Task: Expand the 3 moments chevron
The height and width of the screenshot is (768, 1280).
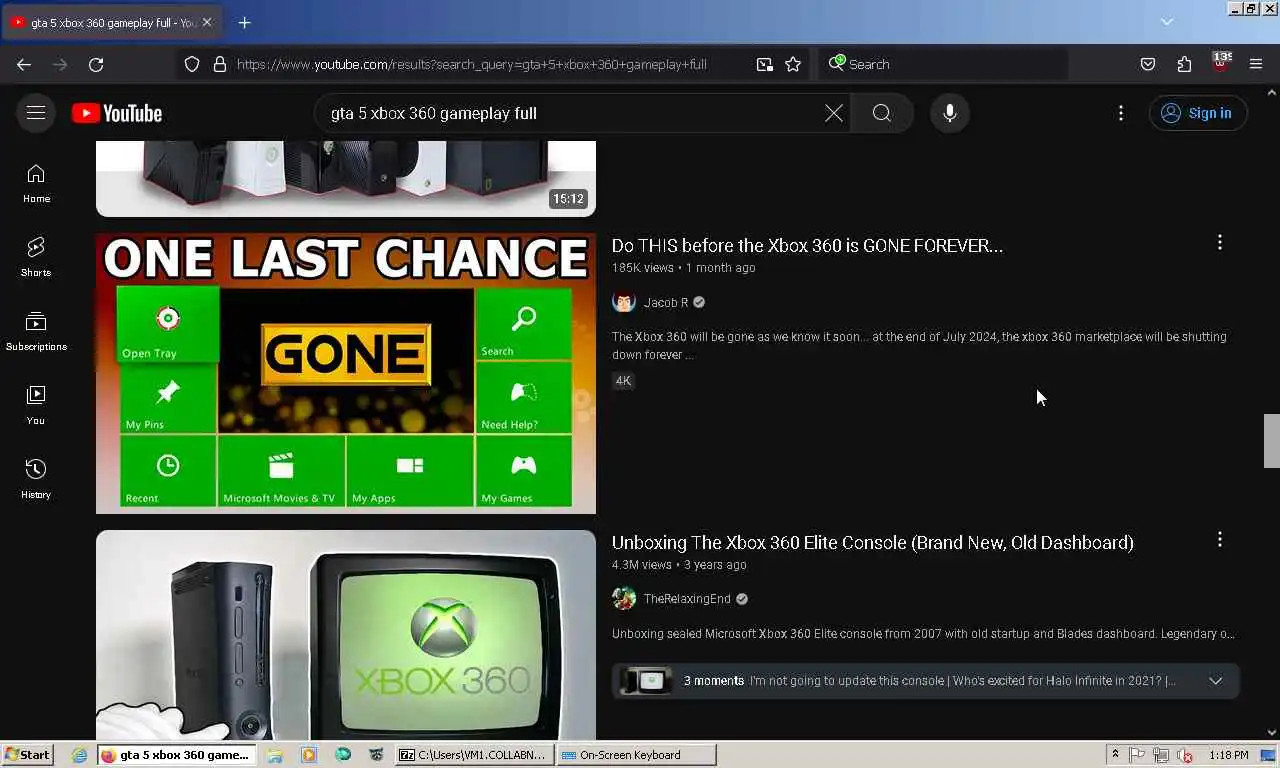Action: tap(1215, 681)
